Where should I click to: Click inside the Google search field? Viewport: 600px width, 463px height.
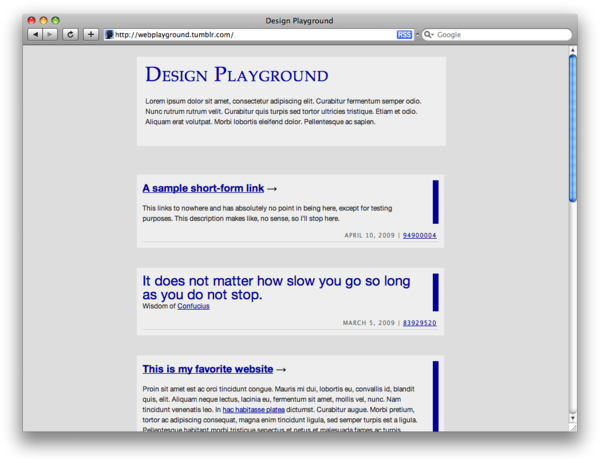click(x=500, y=34)
